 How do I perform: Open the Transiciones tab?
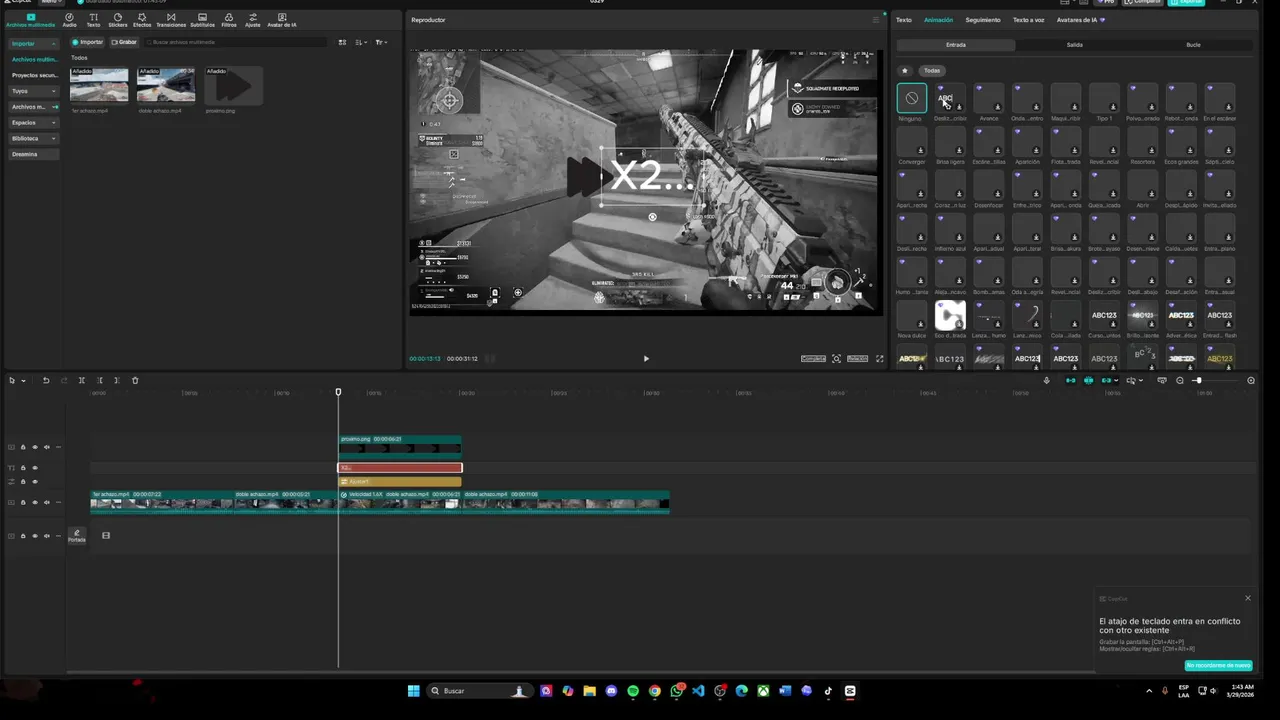tap(171, 20)
